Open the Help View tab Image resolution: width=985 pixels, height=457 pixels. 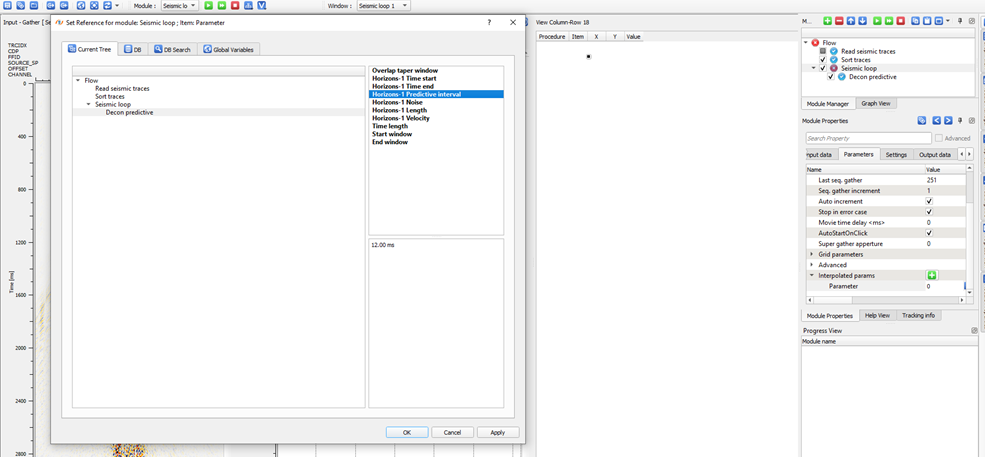coord(877,315)
